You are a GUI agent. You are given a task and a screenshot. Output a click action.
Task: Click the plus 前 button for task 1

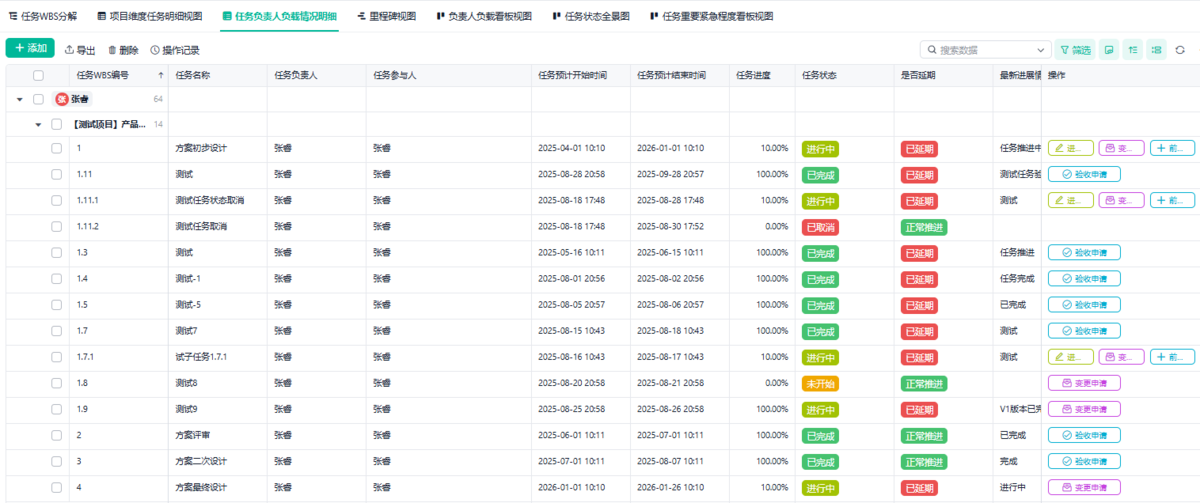click(x=1172, y=148)
